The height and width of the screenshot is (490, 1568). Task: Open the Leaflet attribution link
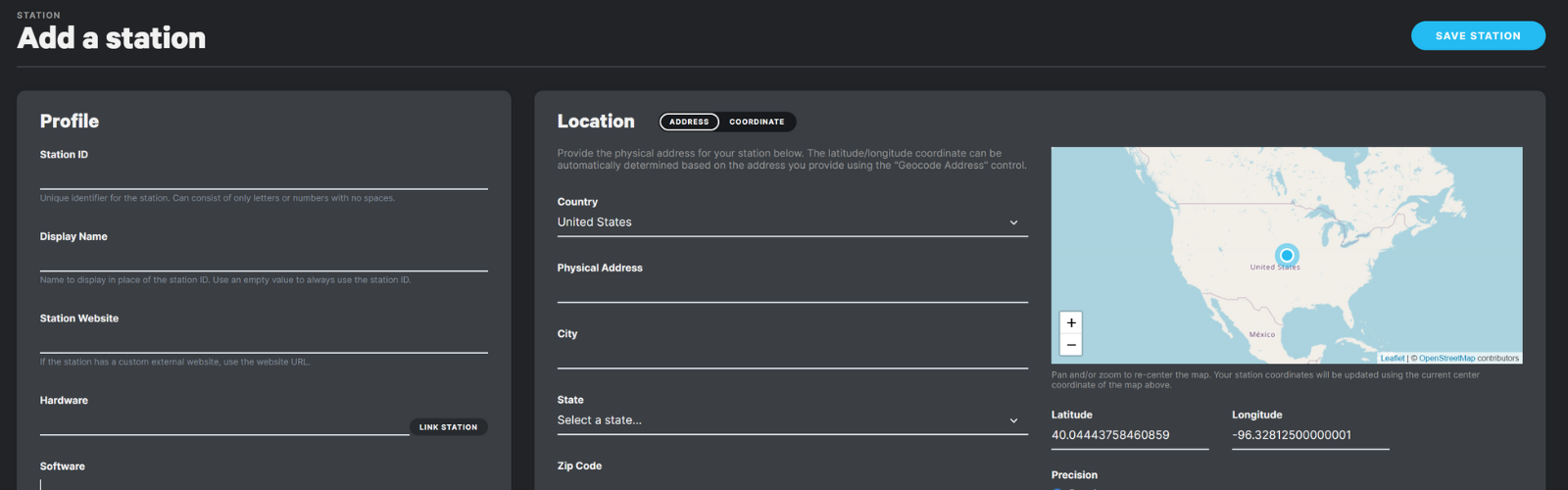(x=1392, y=359)
